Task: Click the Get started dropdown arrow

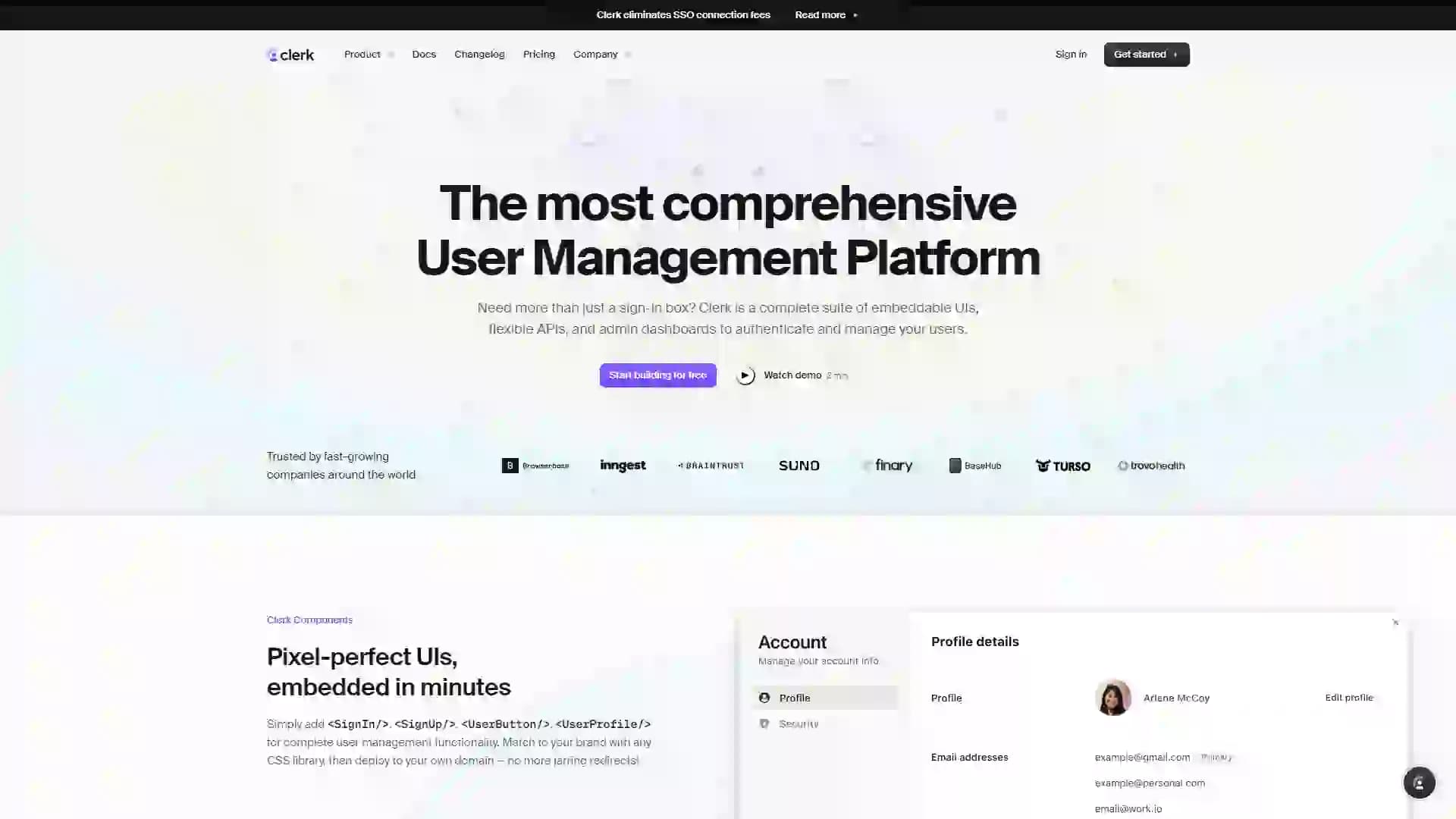Action: [1176, 54]
